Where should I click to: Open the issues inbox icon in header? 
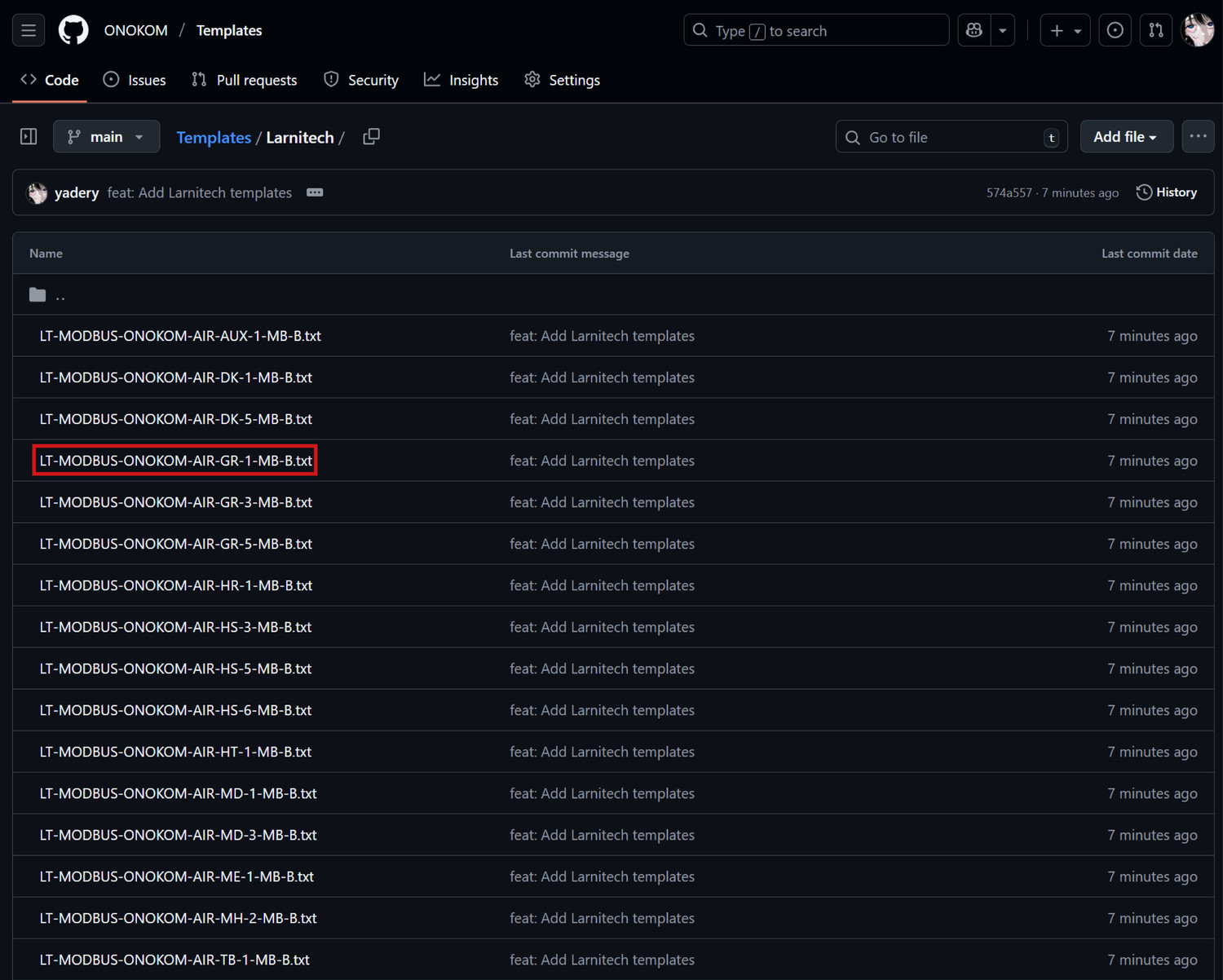coord(1115,31)
